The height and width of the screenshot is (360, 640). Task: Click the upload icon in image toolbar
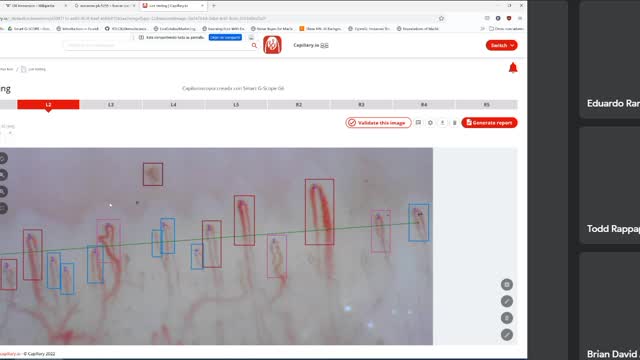pyautogui.click(x=442, y=122)
